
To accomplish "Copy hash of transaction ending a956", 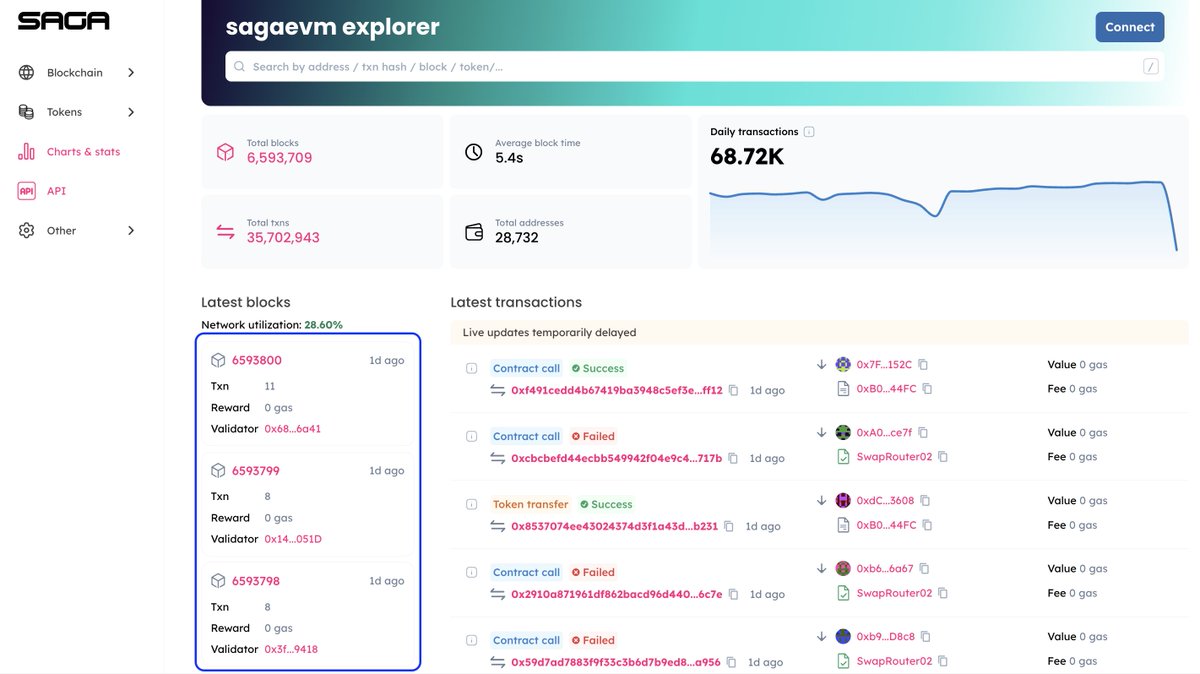I will click(734, 662).
